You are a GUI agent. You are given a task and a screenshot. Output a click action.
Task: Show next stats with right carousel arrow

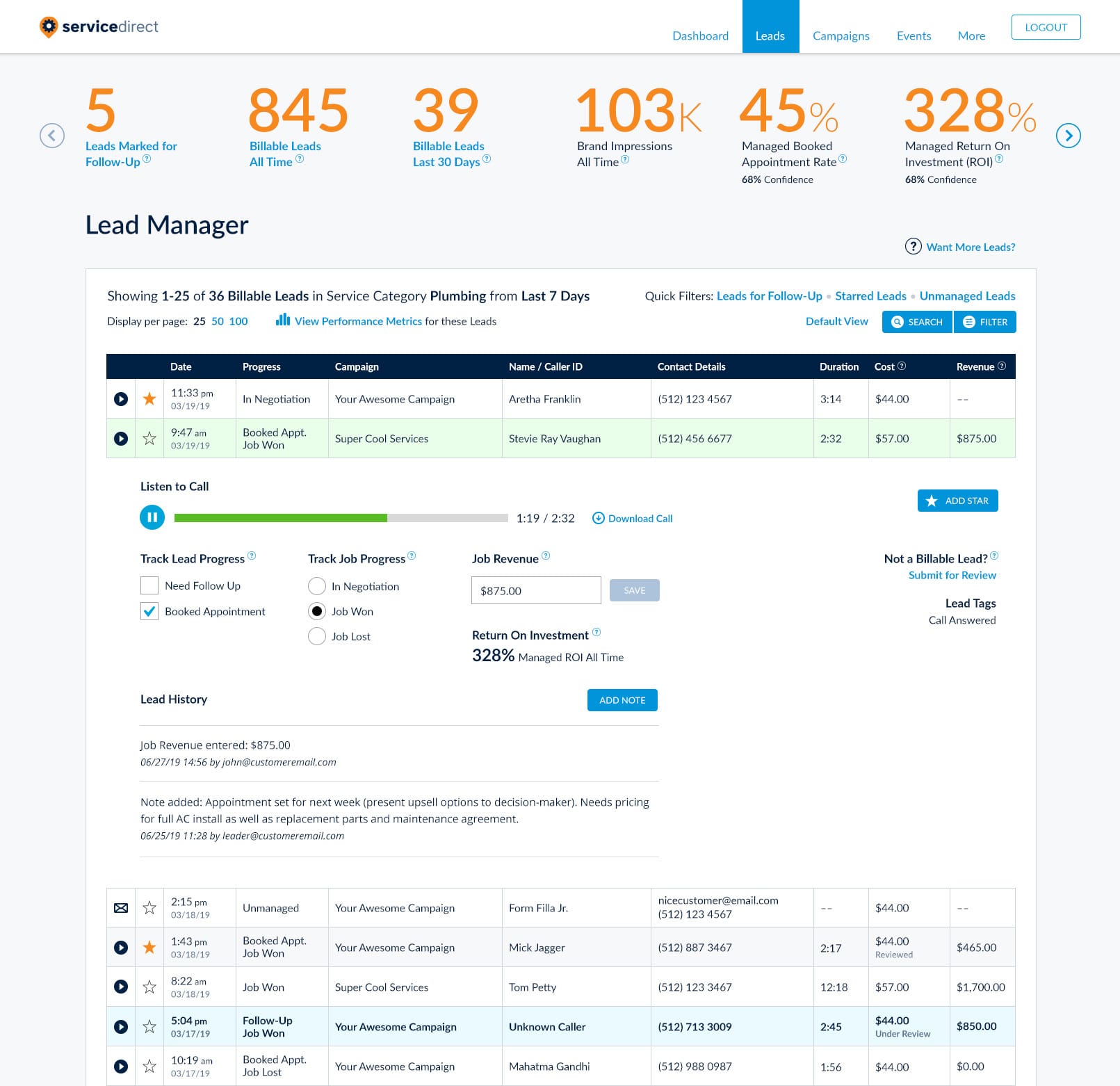pos(1068,136)
